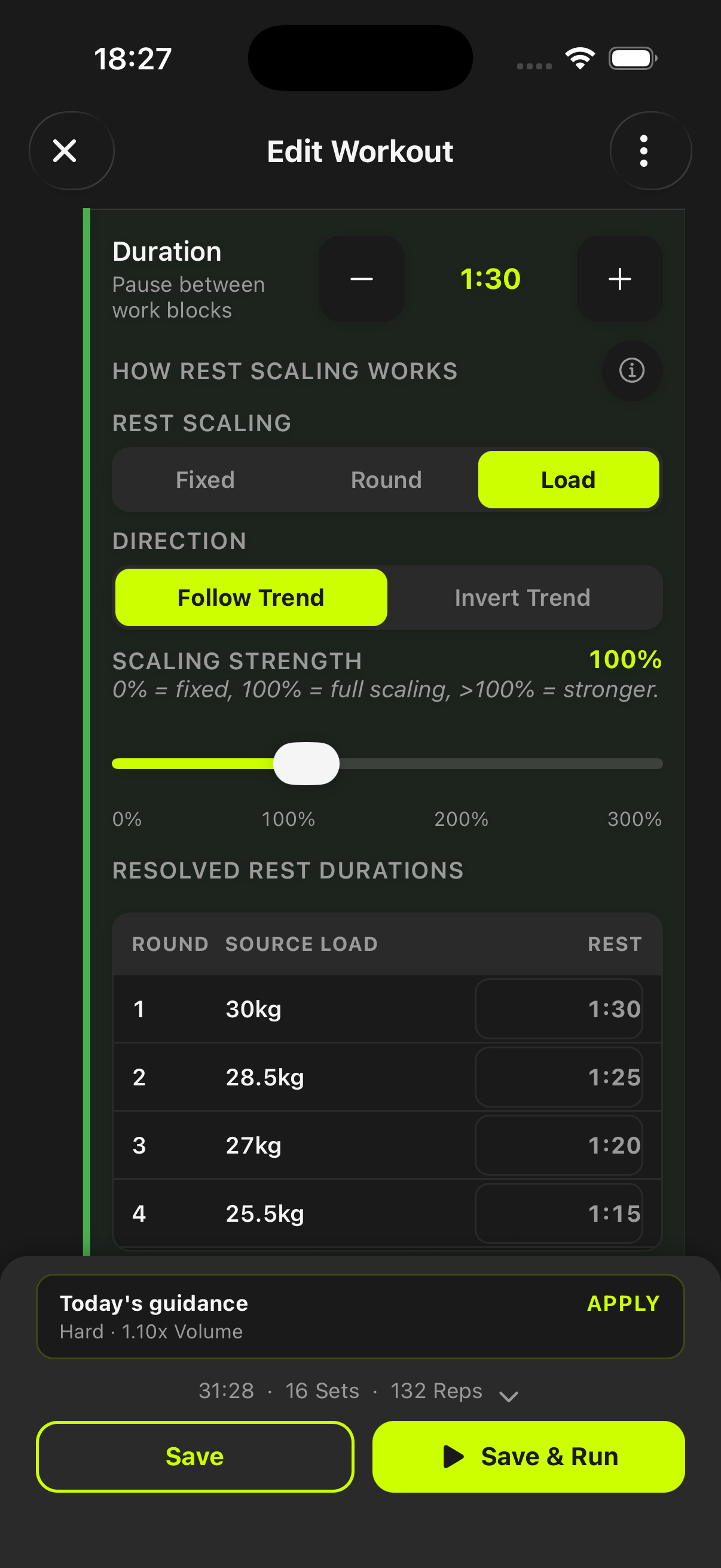Tap the battery indicator in the status bar
The image size is (721, 1568).
click(x=631, y=57)
